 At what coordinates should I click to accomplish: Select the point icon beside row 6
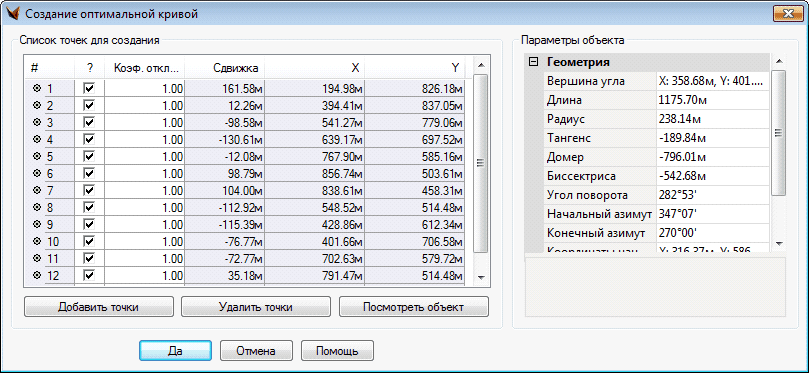[x=37, y=173]
